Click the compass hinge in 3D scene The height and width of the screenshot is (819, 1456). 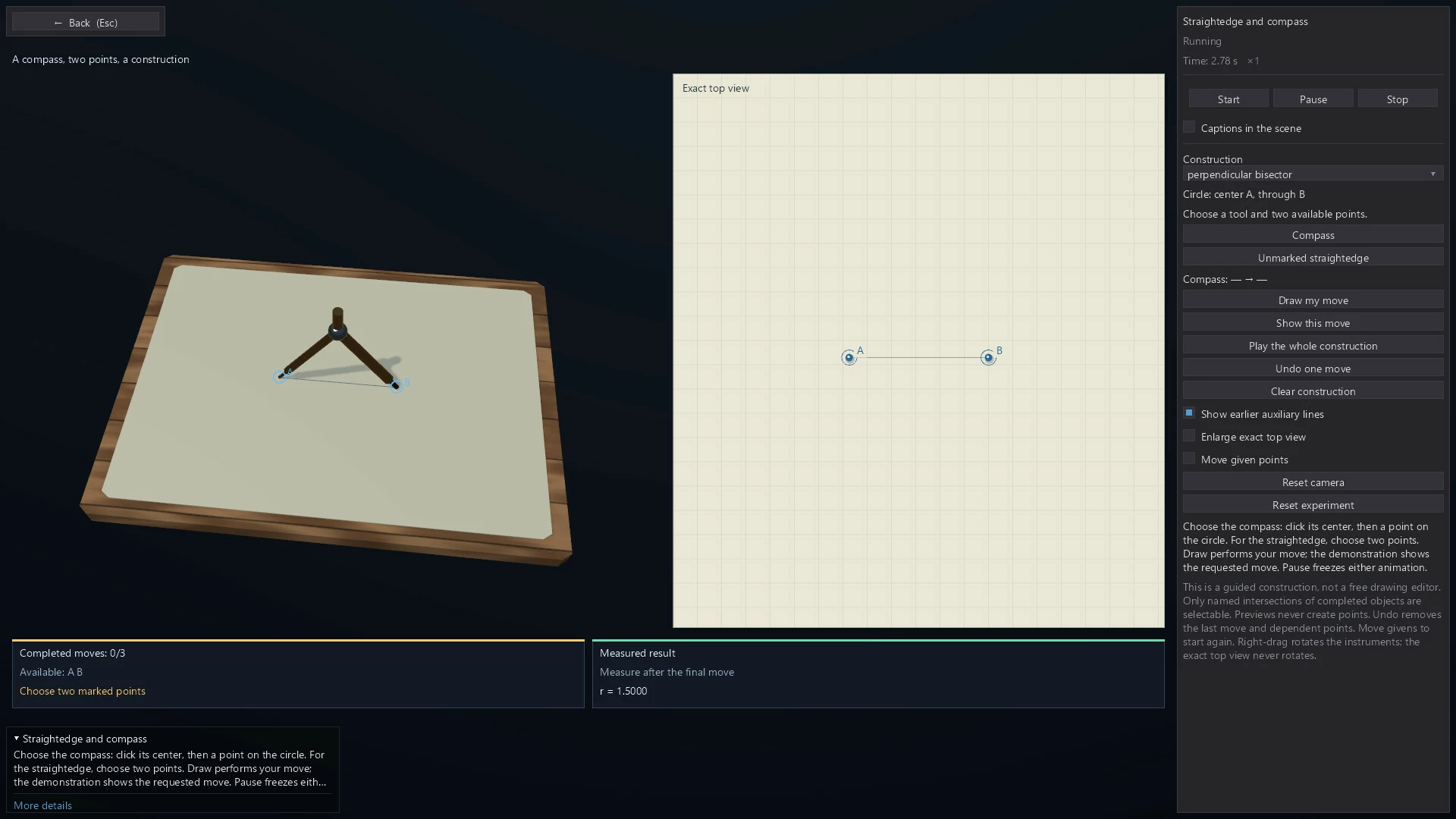pos(337,331)
